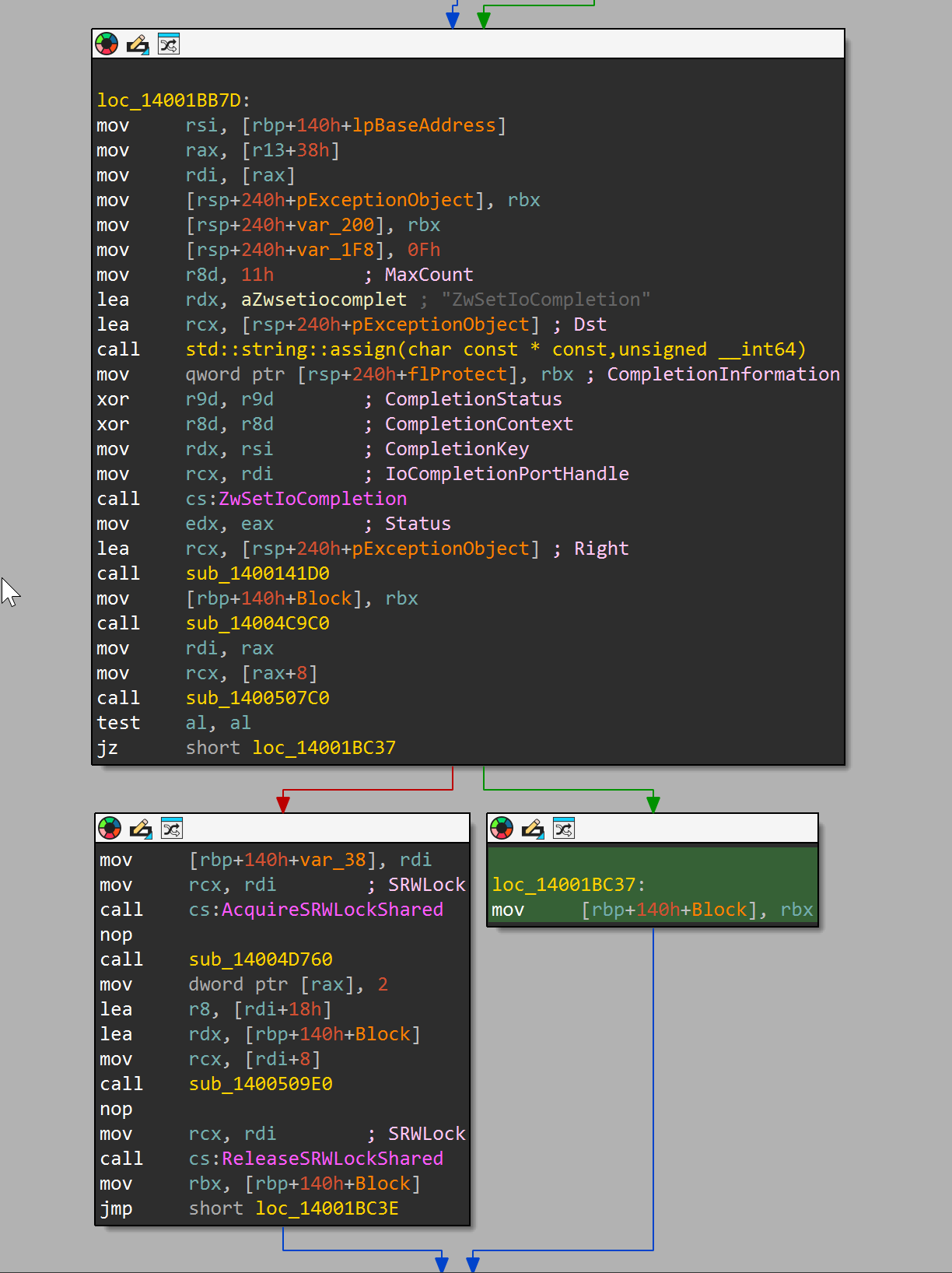Click group nodes icon on loc_14001BB7D block
Screen dimensions: 952x1273
pyautogui.click(x=169, y=44)
